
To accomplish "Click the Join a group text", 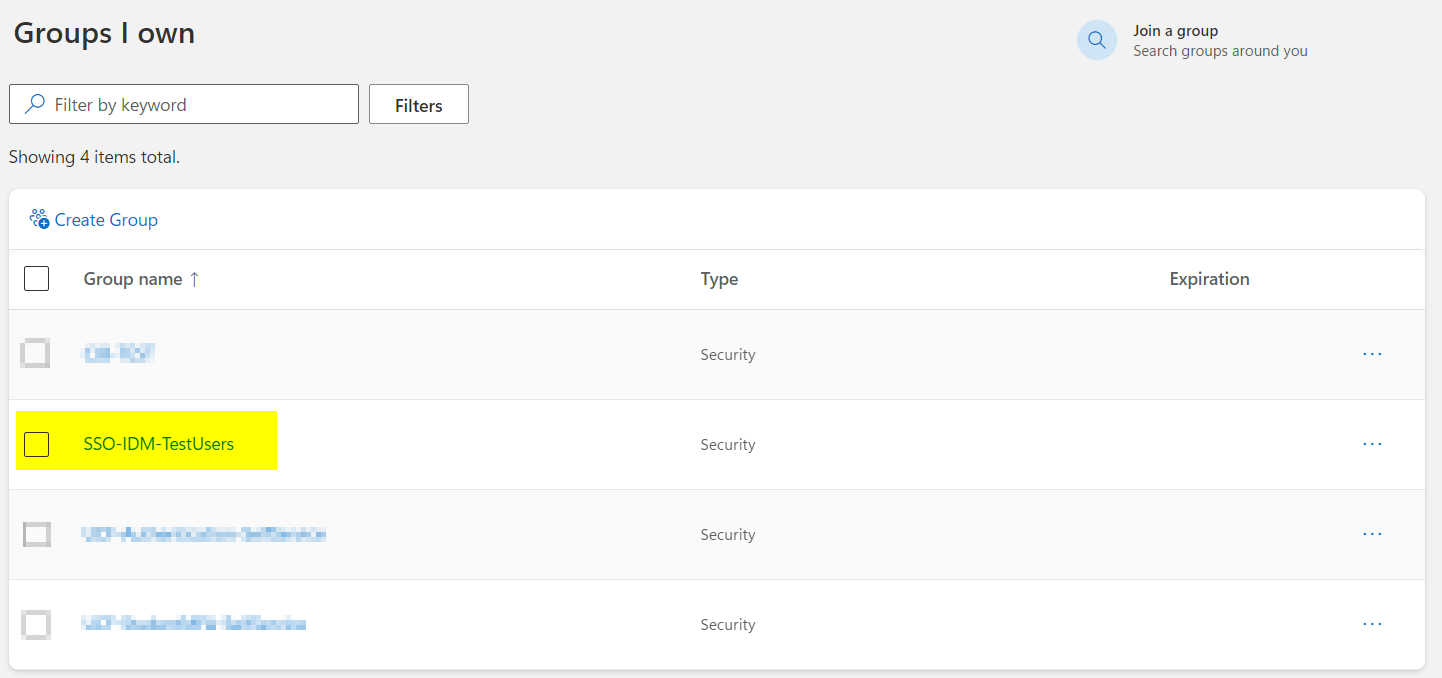I will click(1175, 31).
